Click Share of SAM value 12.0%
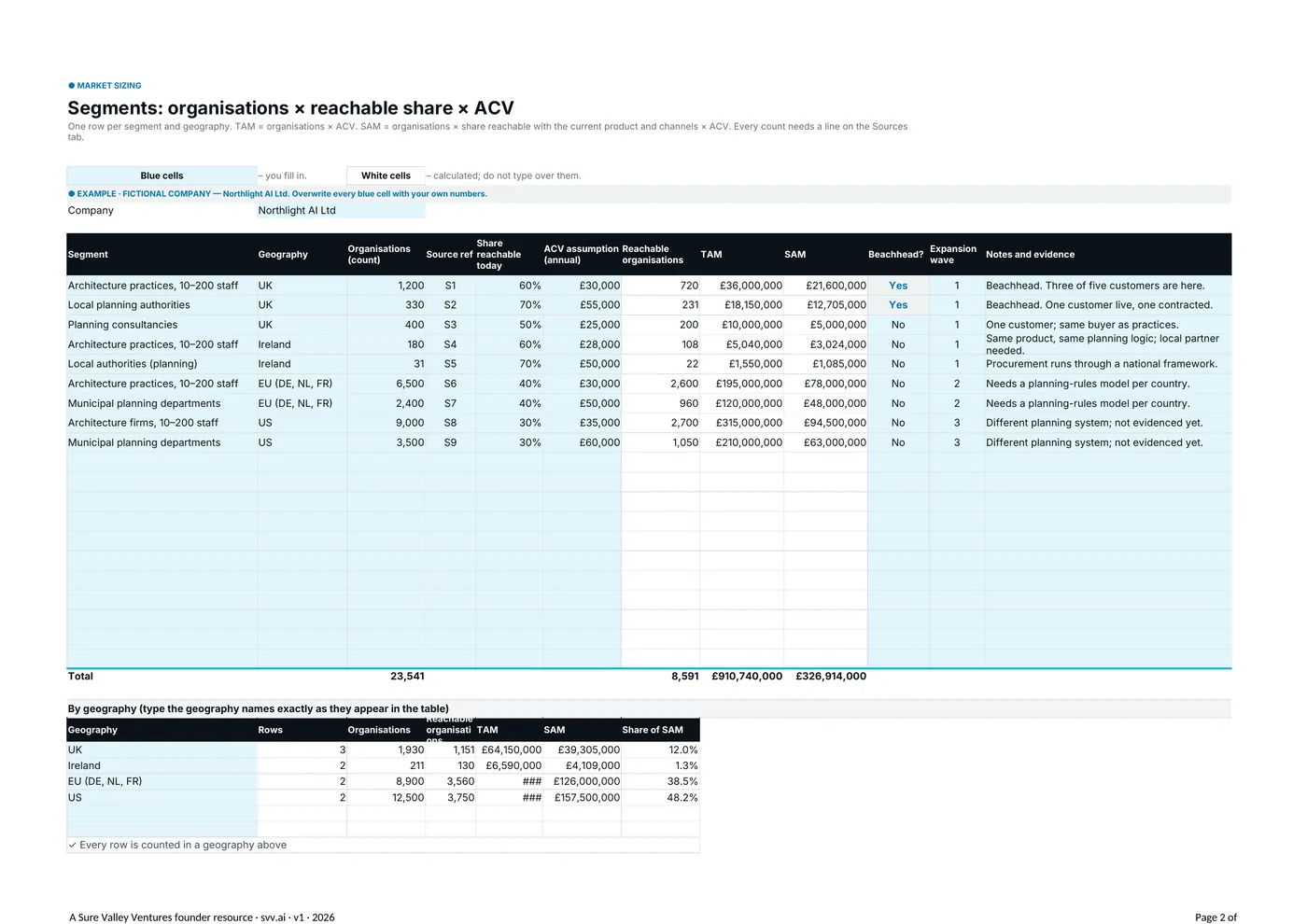This screenshot has height=924, width=1307. click(660, 749)
